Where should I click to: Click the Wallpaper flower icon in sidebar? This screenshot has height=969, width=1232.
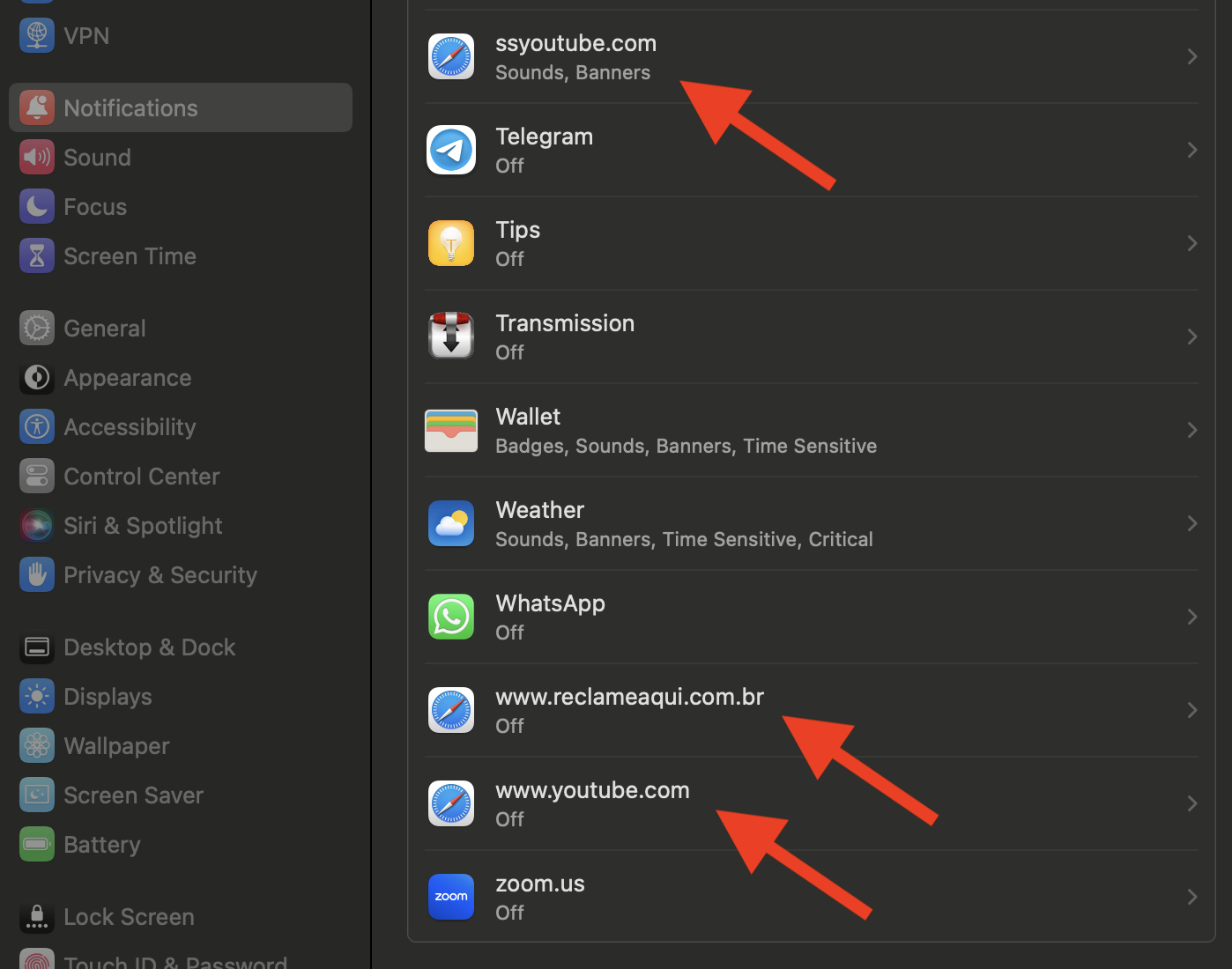coord(37,745)
